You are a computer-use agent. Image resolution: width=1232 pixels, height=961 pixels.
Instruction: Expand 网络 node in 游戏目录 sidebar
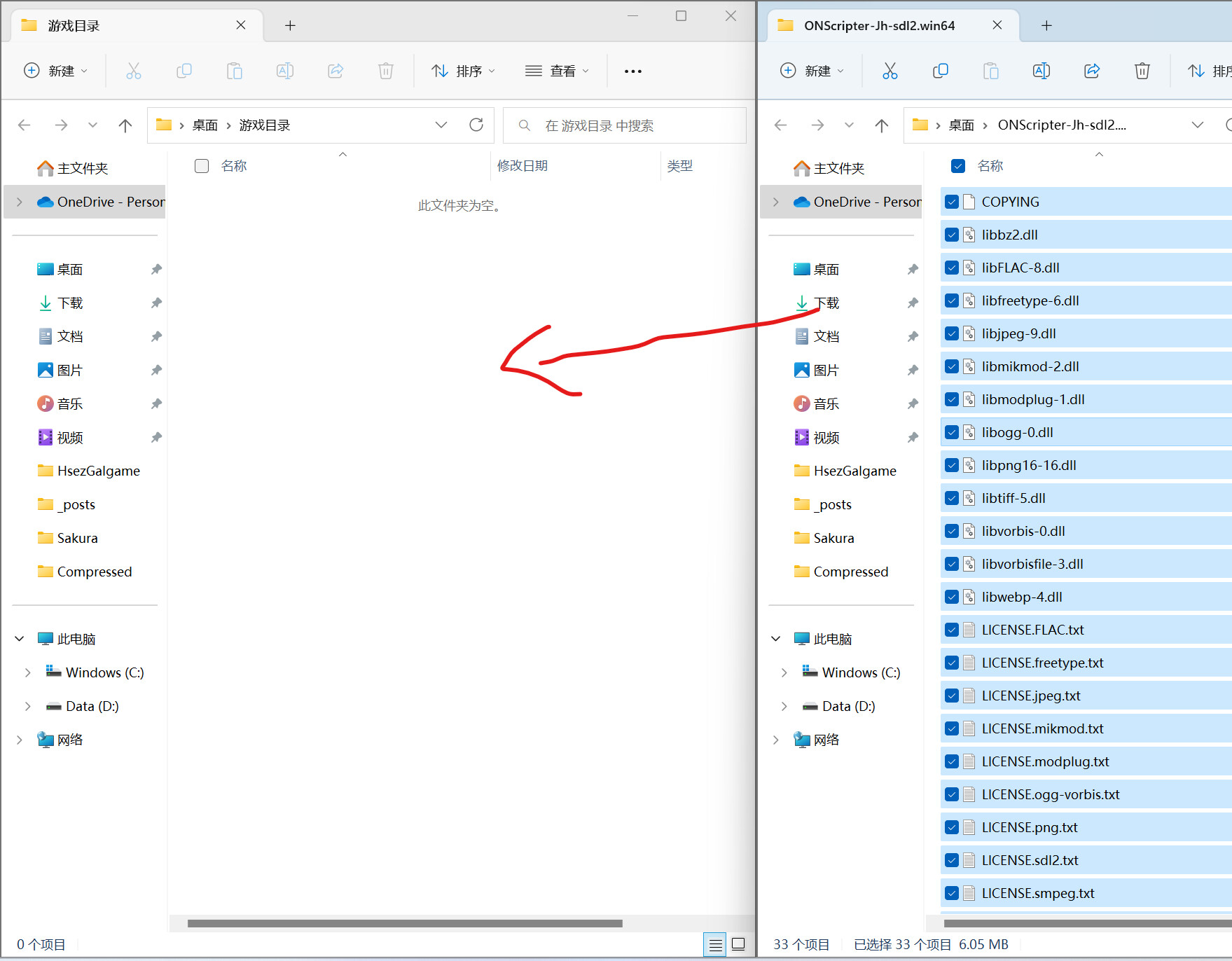point(20,740)
